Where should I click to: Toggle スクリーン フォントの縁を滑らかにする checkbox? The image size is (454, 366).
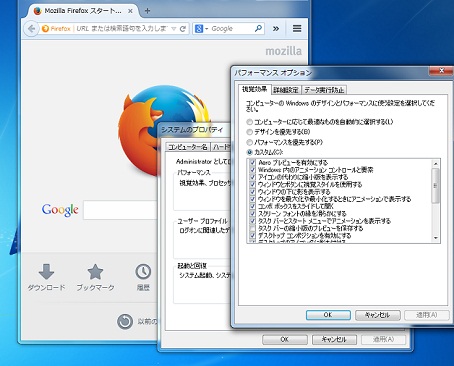click(252, 214)
